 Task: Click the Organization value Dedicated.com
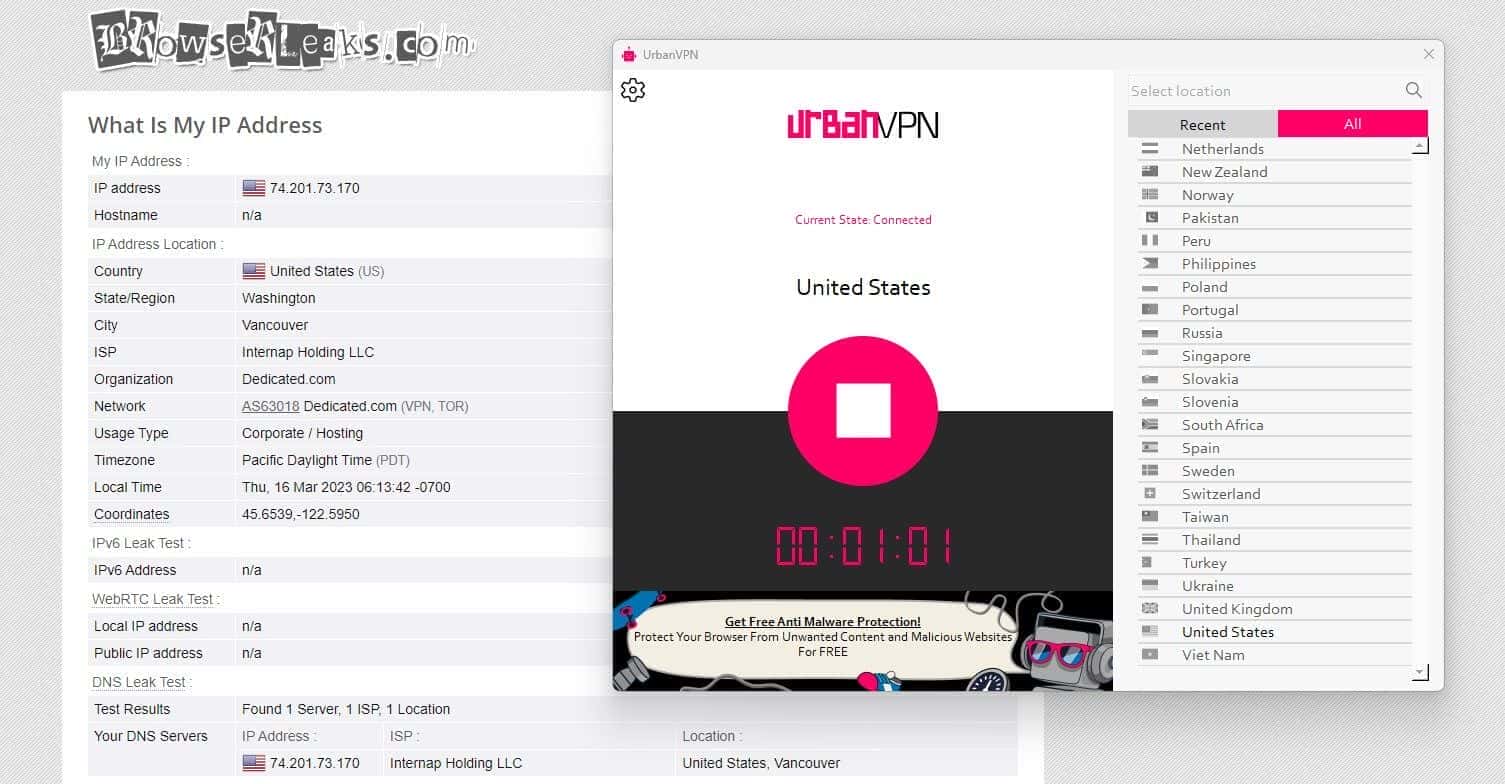coord(289,379)
